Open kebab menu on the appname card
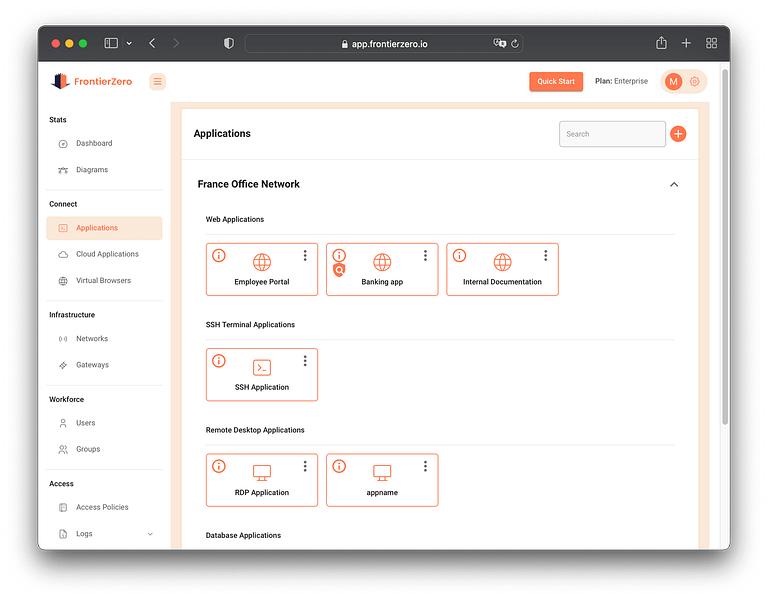This screenshot has width=768, height=600. coord(425,466)
